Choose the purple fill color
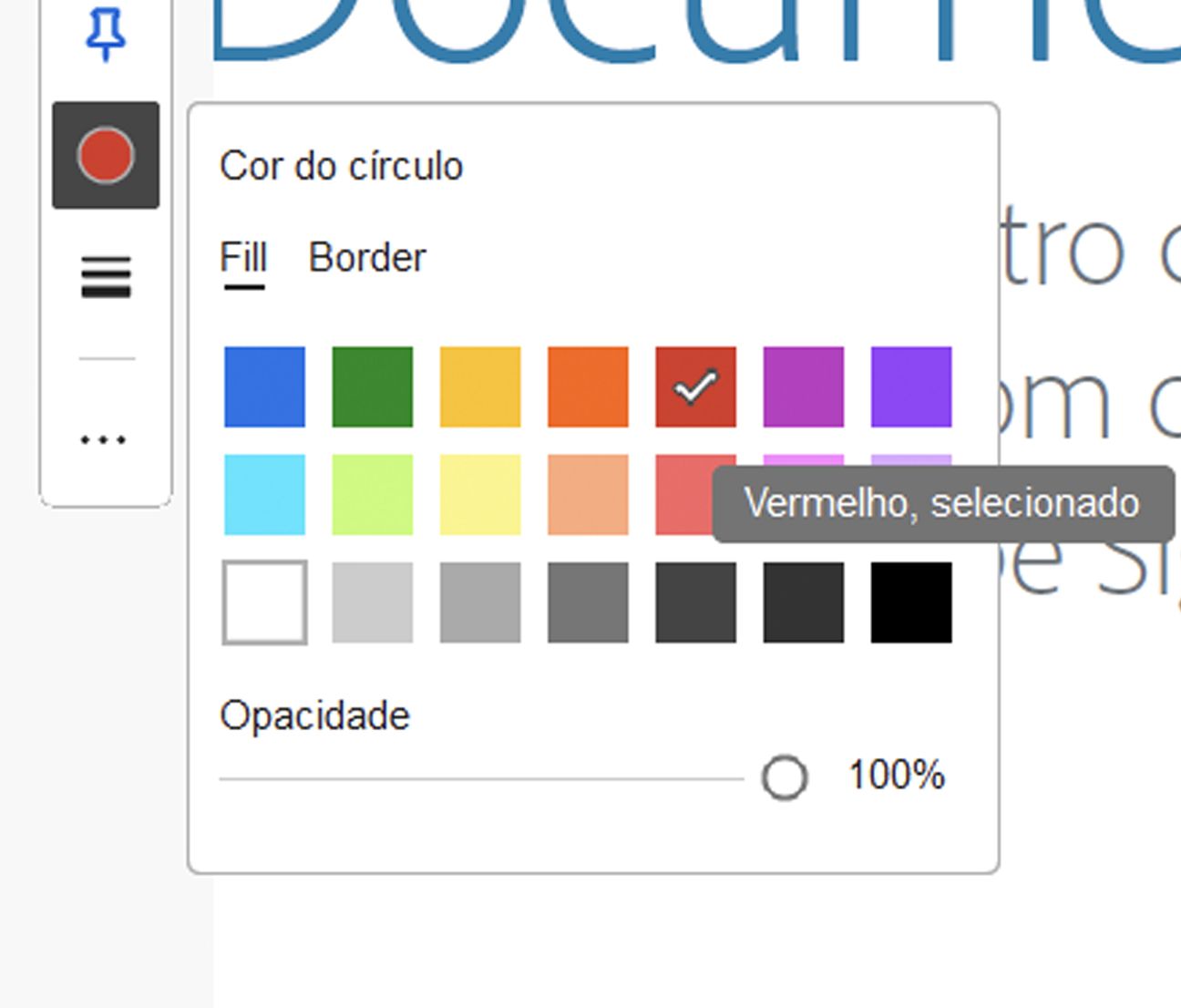 click(910, 386)
